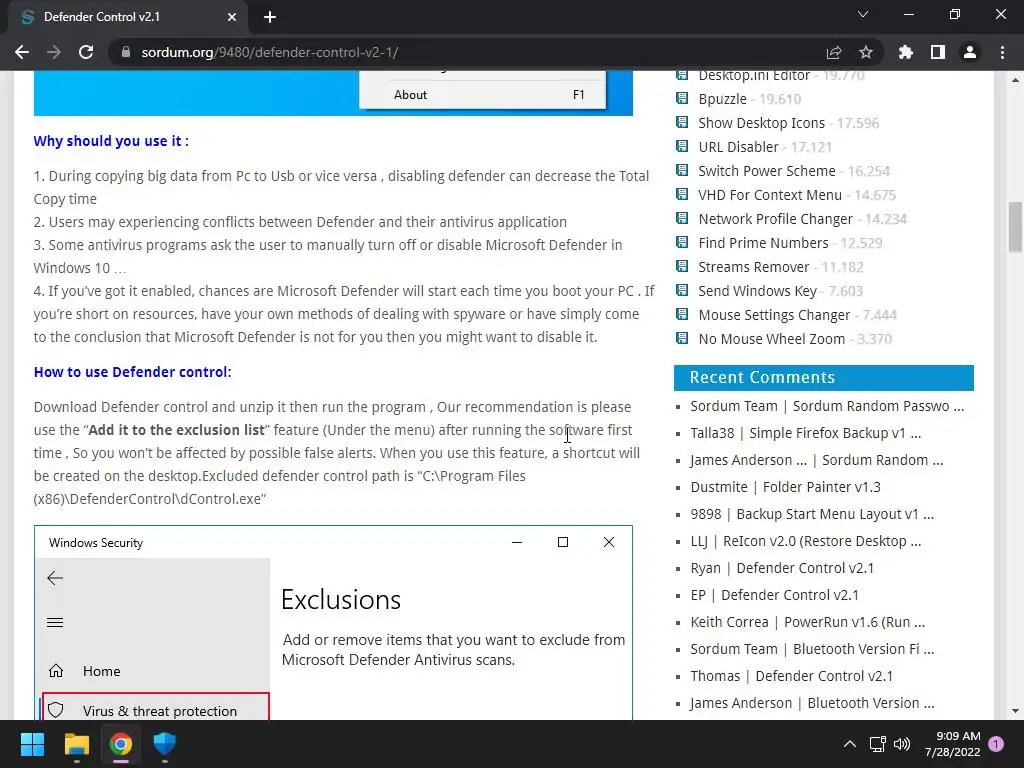Open the tab search chevron
Image resolution: width=1024 pixels, height=768 pixels.
pos(863,14)
